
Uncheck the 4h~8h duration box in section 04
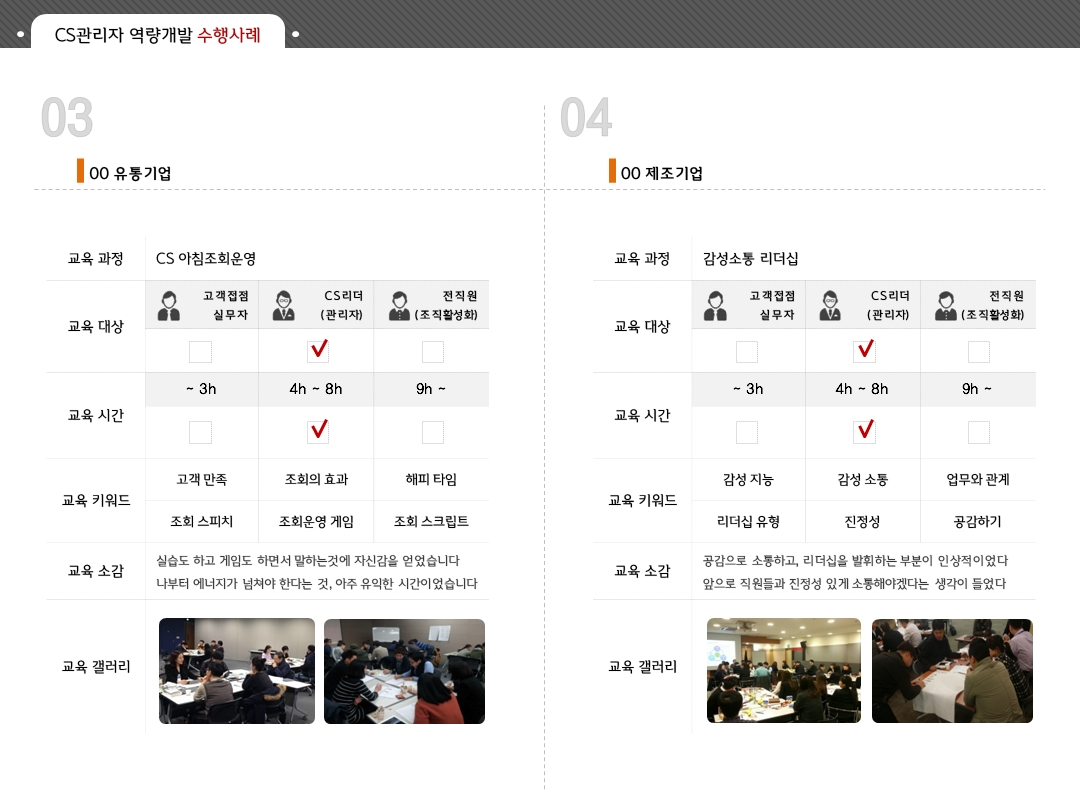(864, 432)
